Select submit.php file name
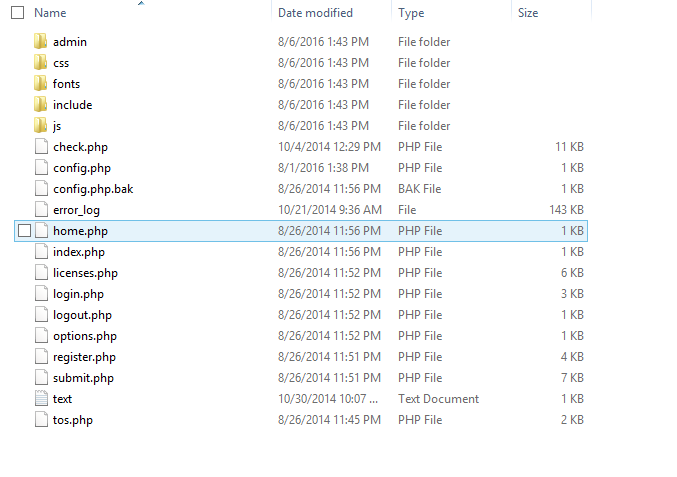 click(83, 378)
